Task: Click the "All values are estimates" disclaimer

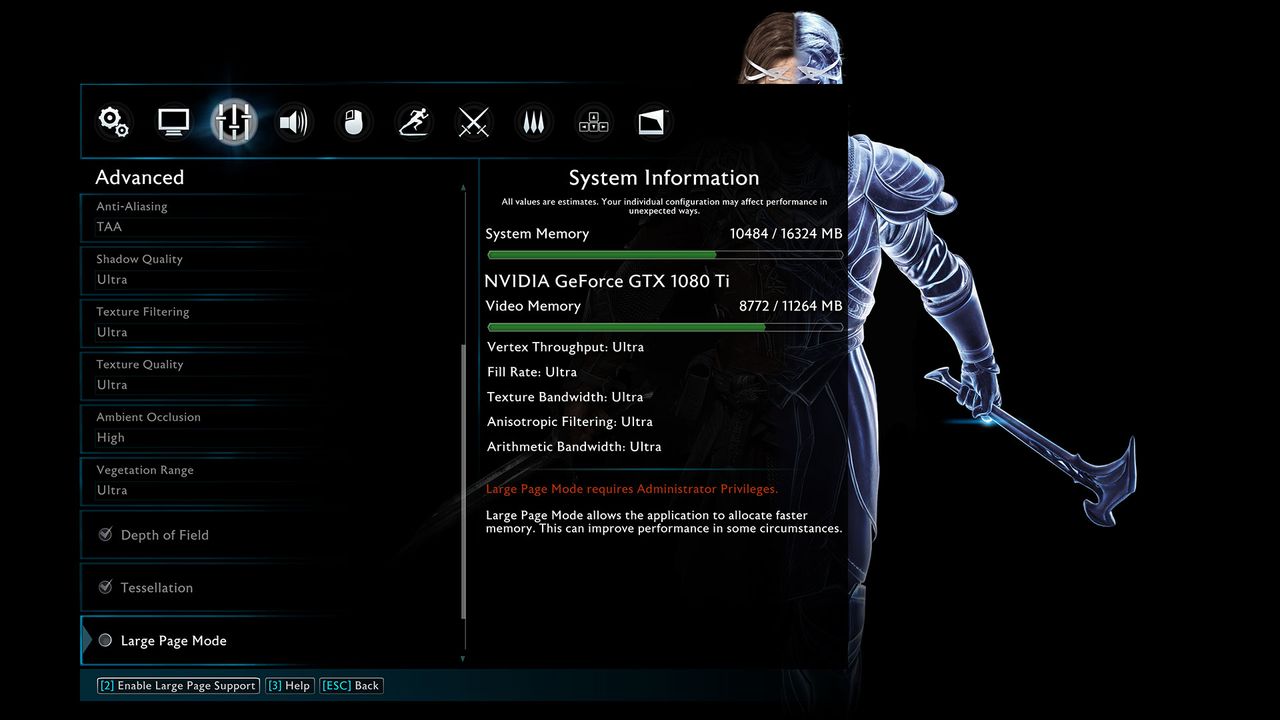Action: (x=664, y=206)
